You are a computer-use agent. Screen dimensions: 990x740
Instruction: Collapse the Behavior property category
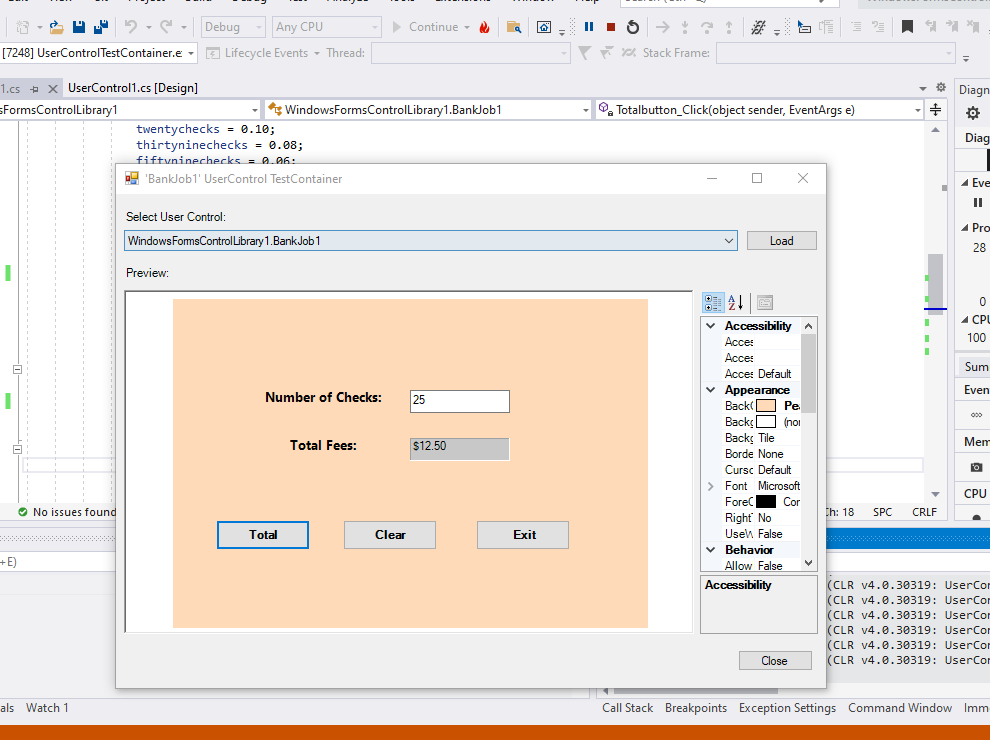[710, 550]
